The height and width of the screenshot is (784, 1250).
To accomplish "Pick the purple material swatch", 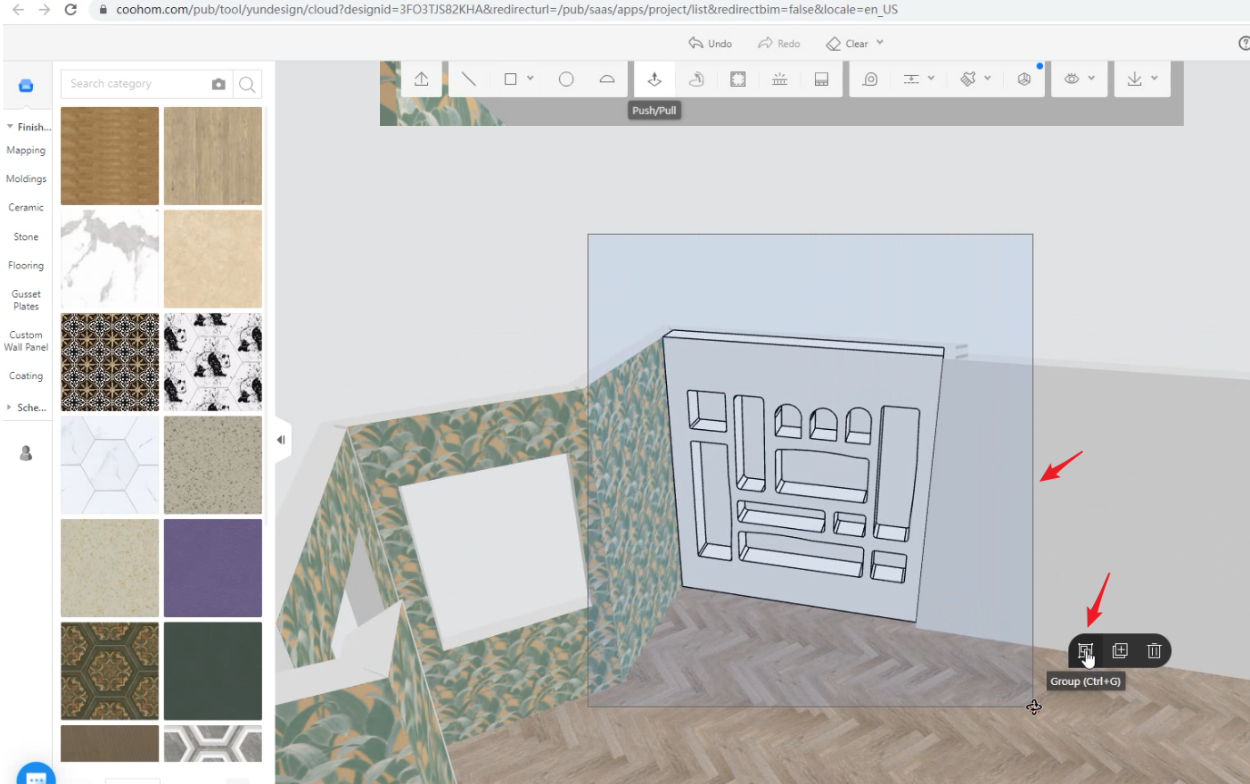I will (x=213, y=568).
